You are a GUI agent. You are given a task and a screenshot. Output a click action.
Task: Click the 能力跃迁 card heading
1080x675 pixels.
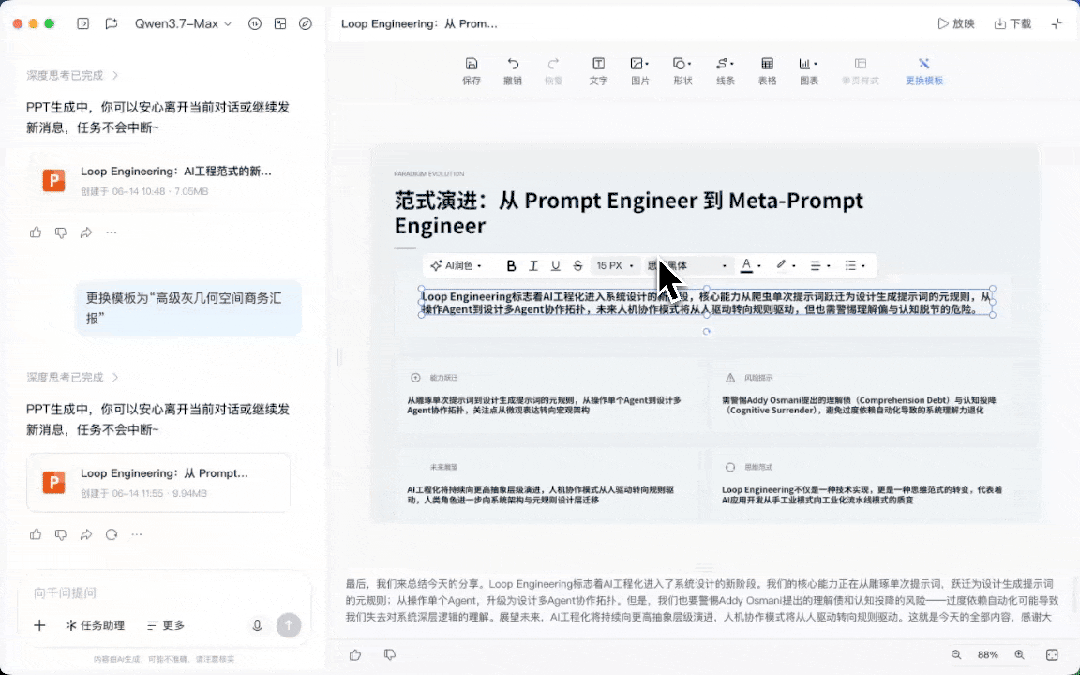click(x=444, y=377)
